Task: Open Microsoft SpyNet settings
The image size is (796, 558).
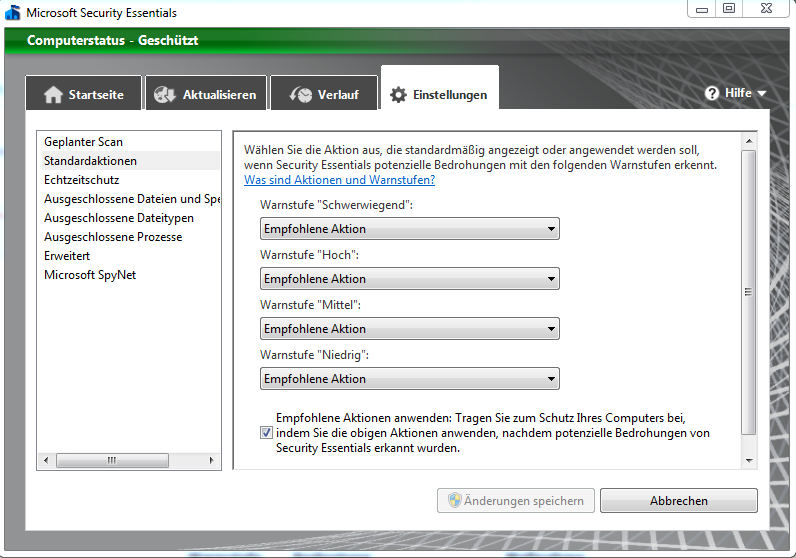Action: coord(131,275)
